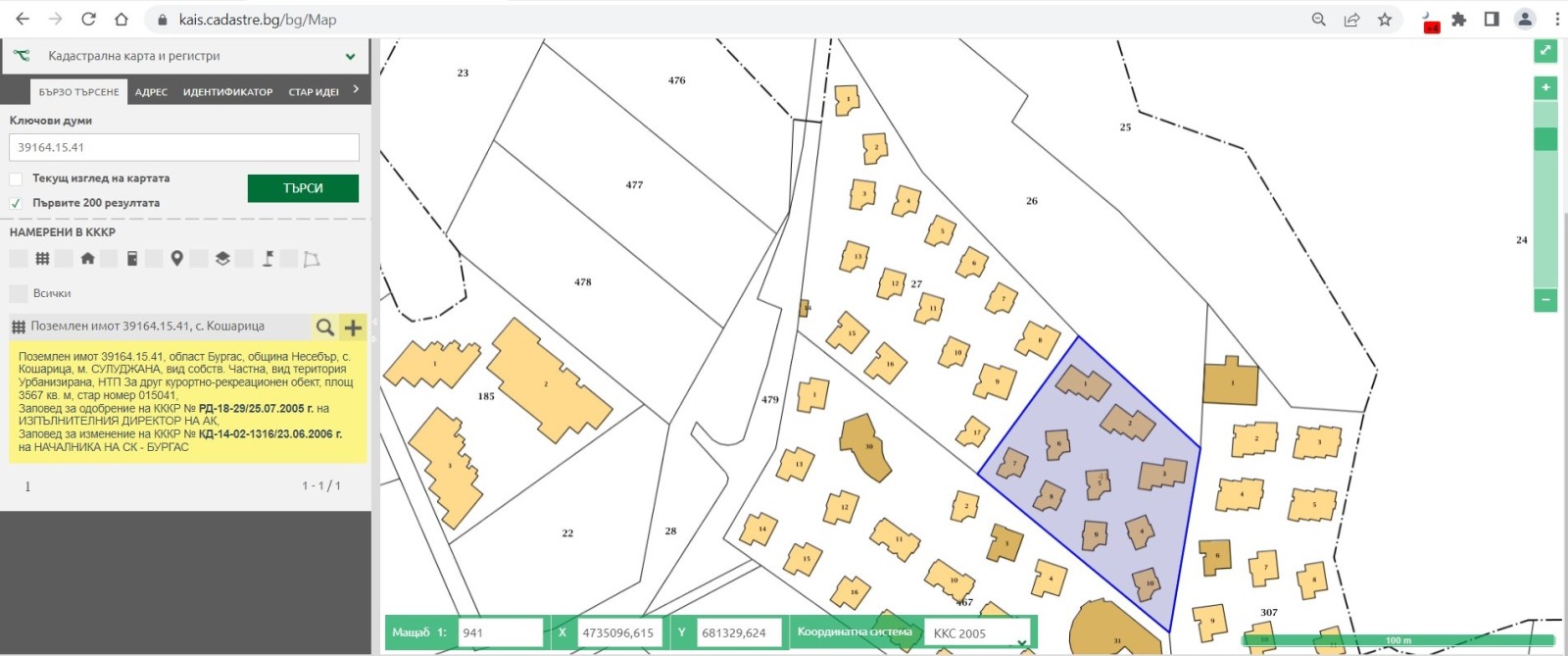Screen dimensions: 1568x656
Task: Enable 'Текущ изглед на картата' checkbox
Action: point(16,179)
